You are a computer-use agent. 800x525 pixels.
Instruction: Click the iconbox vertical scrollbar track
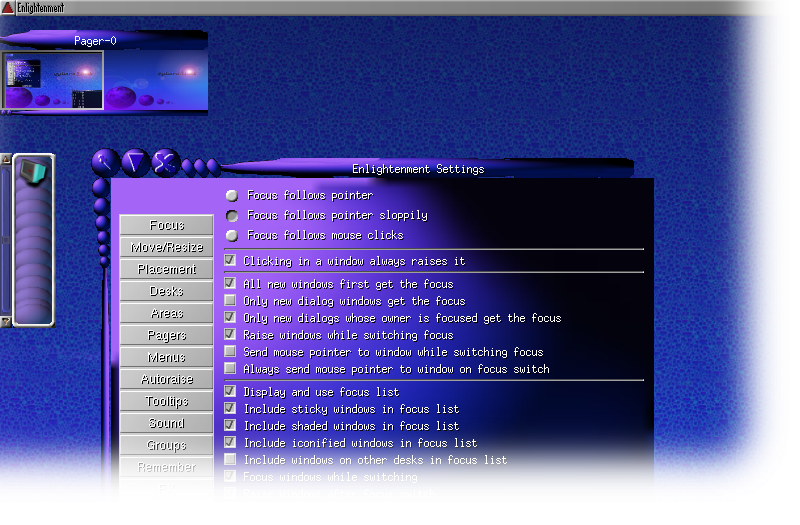(6, 240)
